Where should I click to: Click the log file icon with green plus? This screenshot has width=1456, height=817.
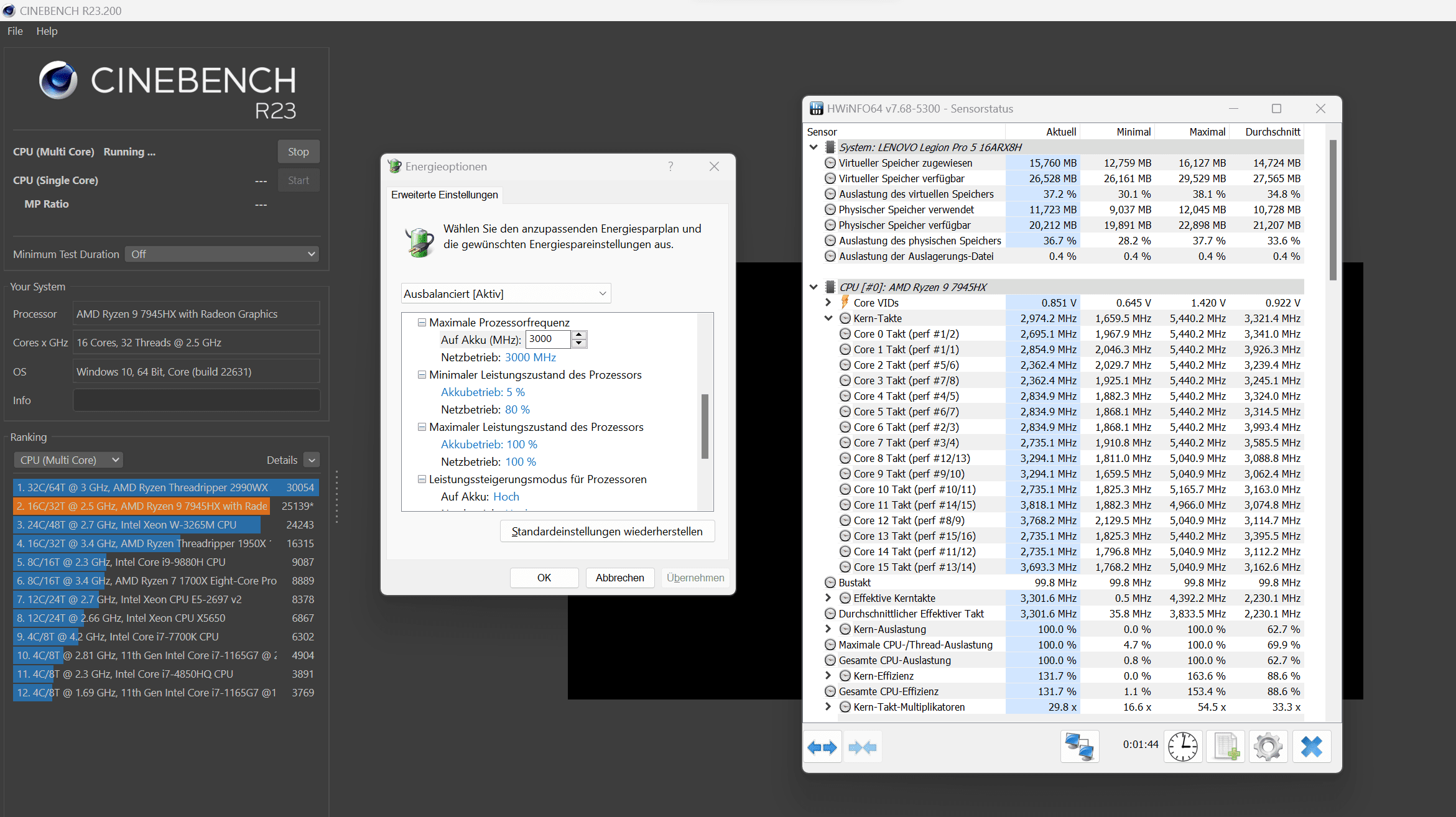1225,746
